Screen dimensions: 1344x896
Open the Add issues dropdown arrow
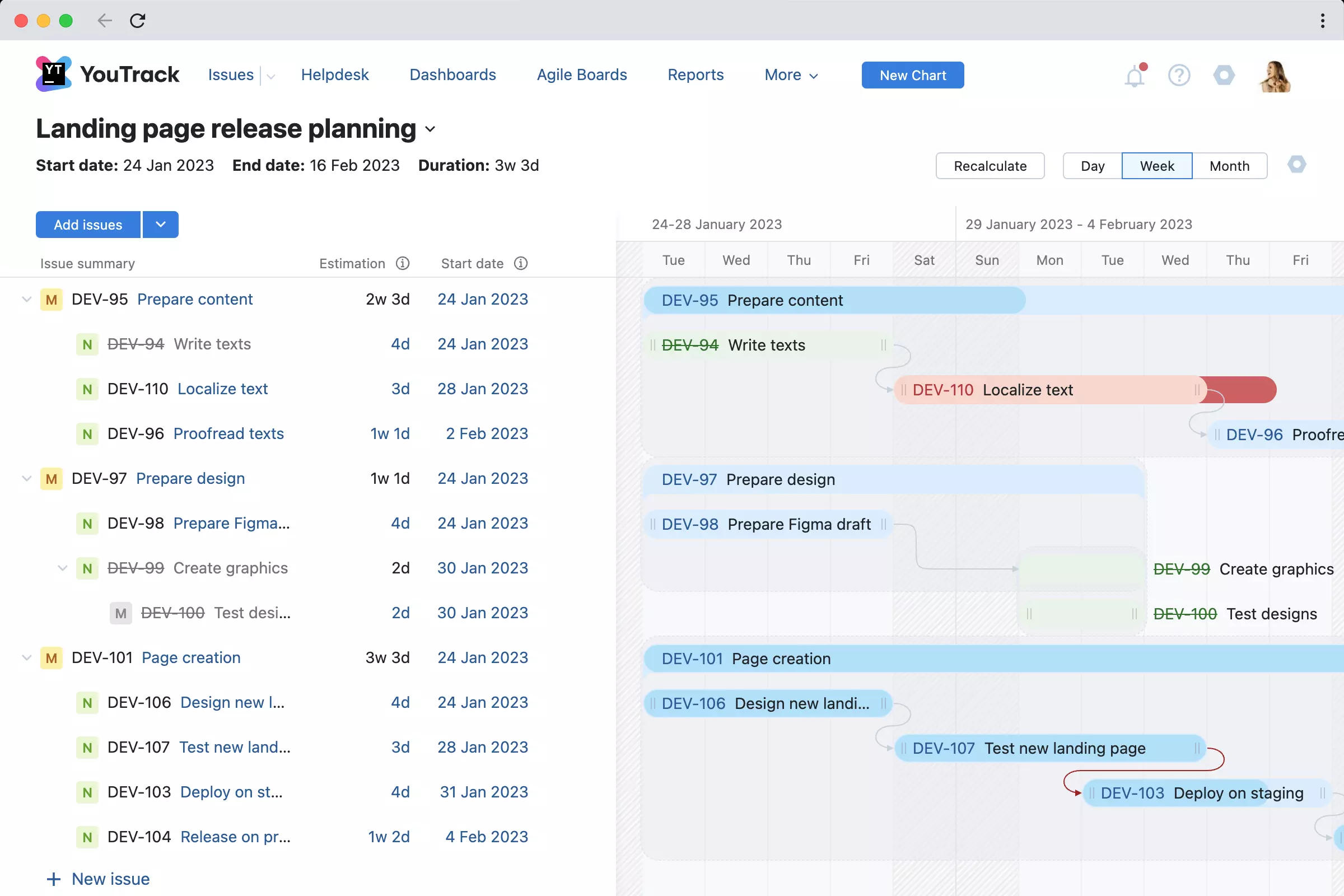161,225
